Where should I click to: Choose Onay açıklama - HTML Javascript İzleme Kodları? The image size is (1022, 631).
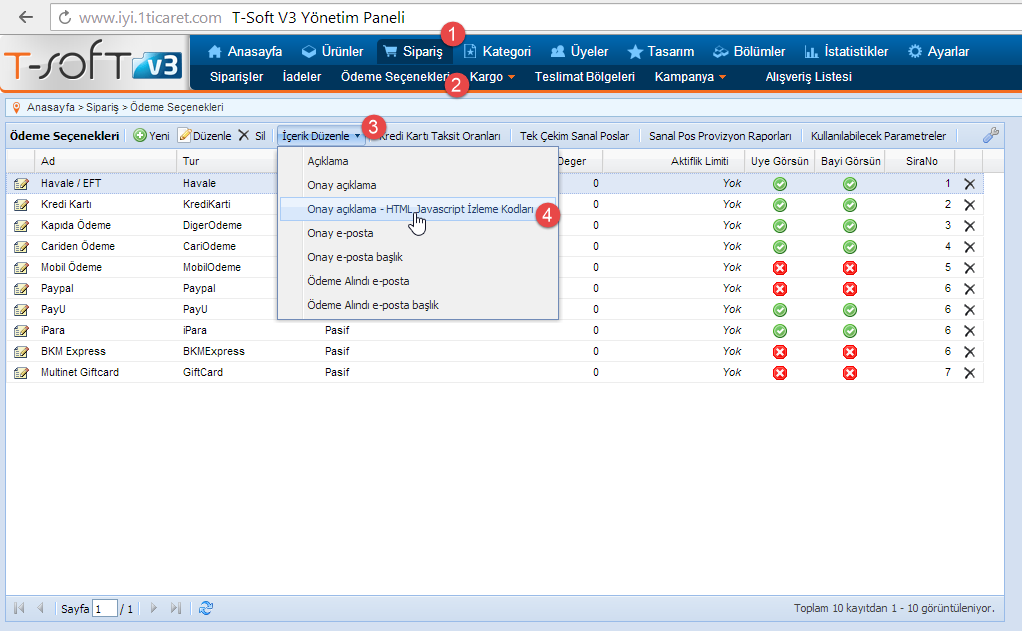(418, 209)
